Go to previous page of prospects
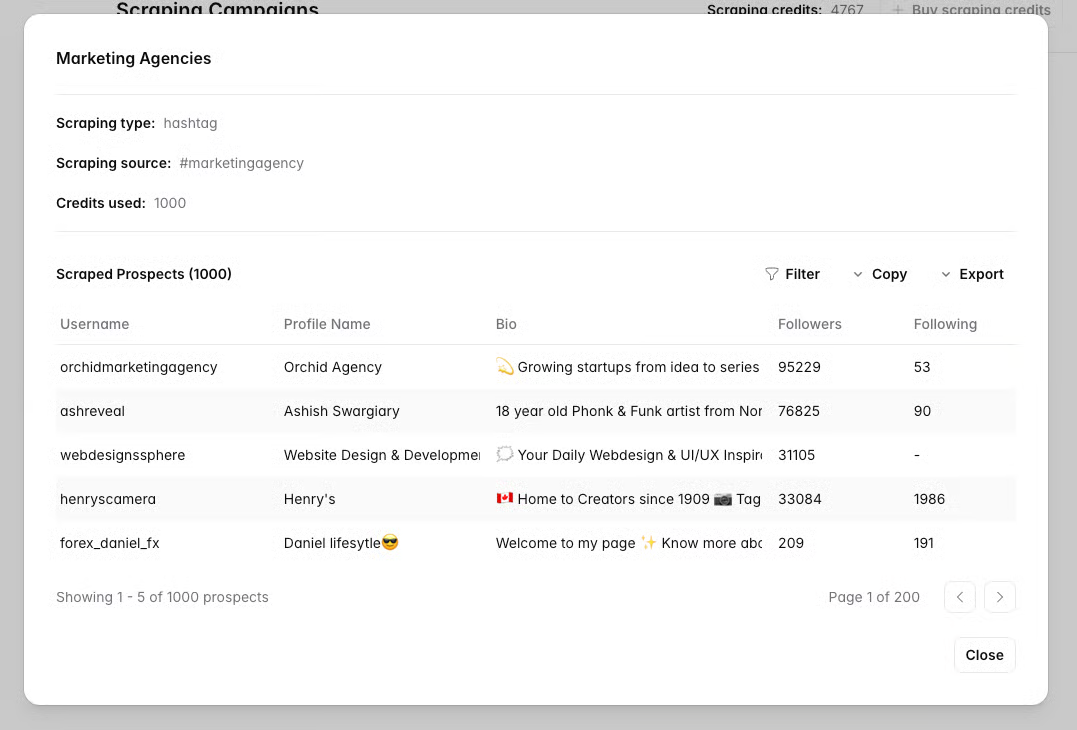The height and width of the screenshot is (730, 1077). (x=959, y=597)
